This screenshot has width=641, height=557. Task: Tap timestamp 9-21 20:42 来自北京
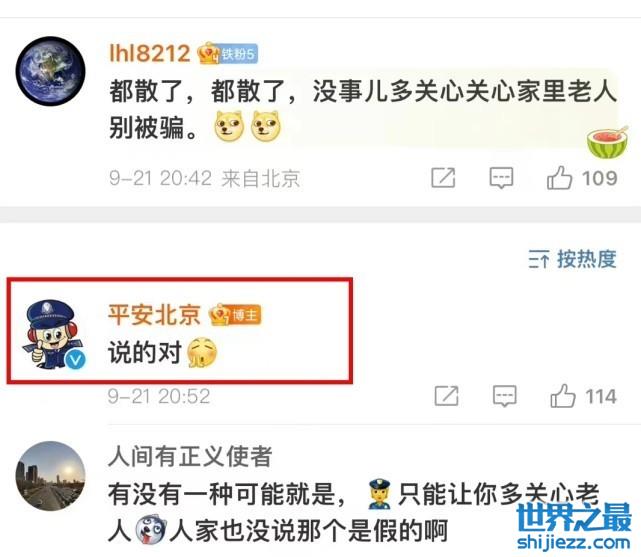tap(205, 179)
